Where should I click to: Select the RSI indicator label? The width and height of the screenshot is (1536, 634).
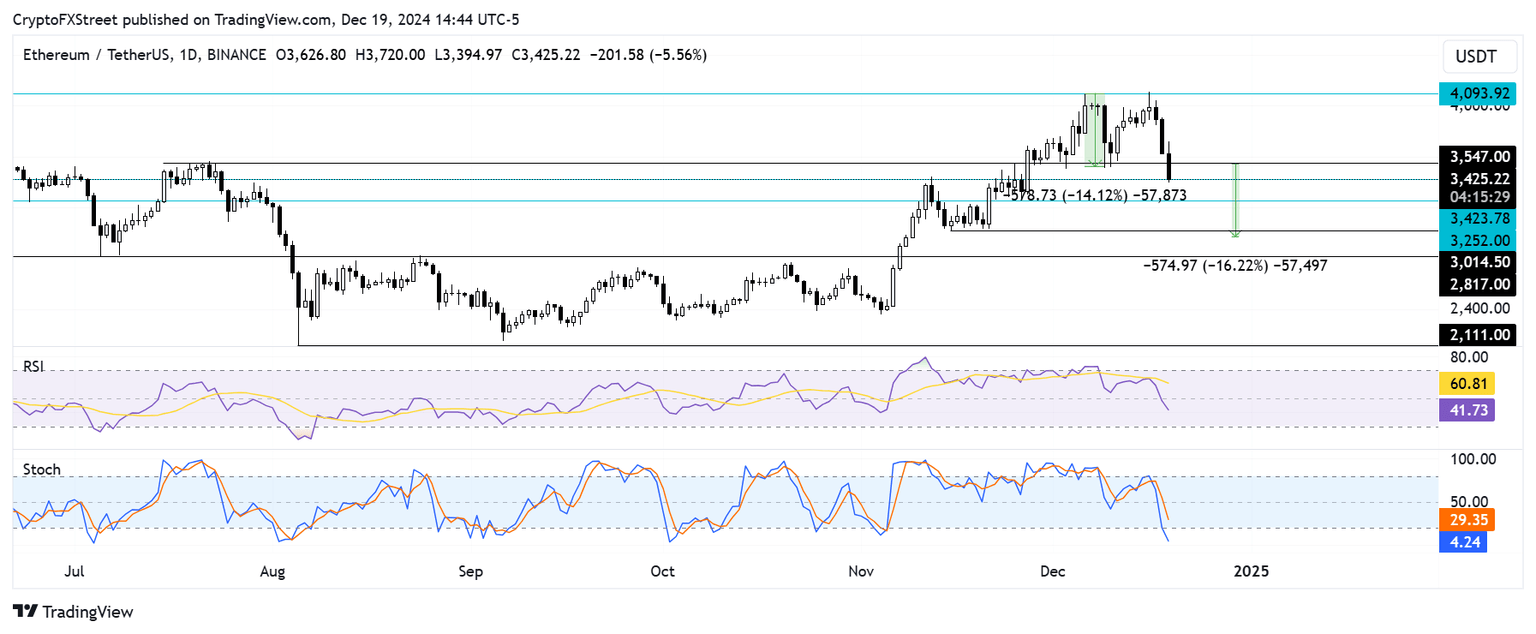[31, 367]
